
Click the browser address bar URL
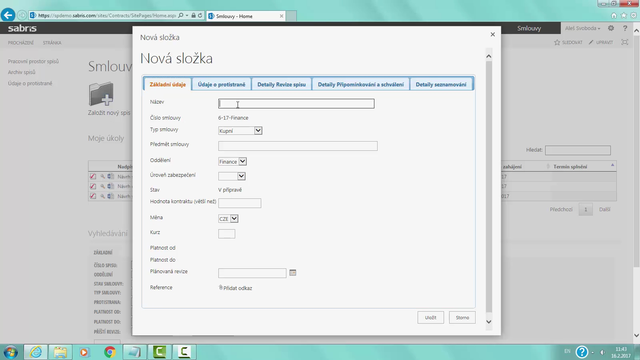(x=107, y=16)
